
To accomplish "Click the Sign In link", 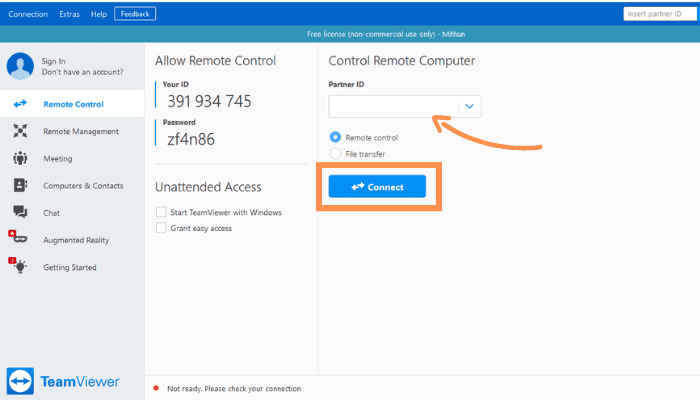I will pos(54,61).
